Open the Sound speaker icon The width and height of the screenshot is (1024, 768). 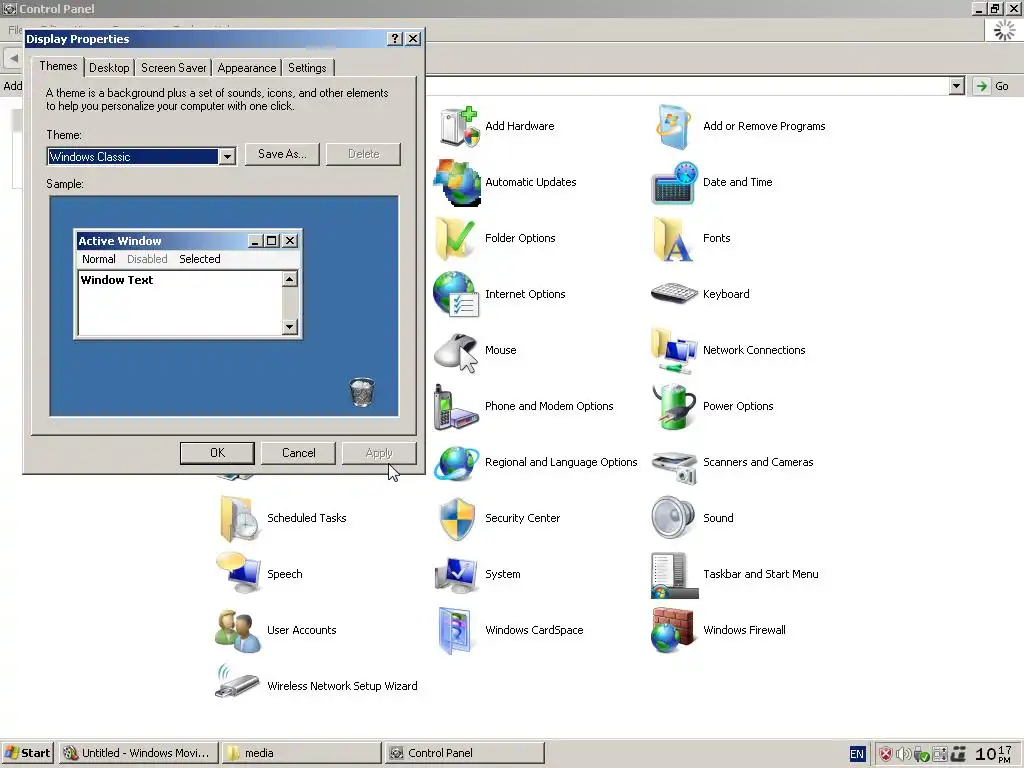673,518
